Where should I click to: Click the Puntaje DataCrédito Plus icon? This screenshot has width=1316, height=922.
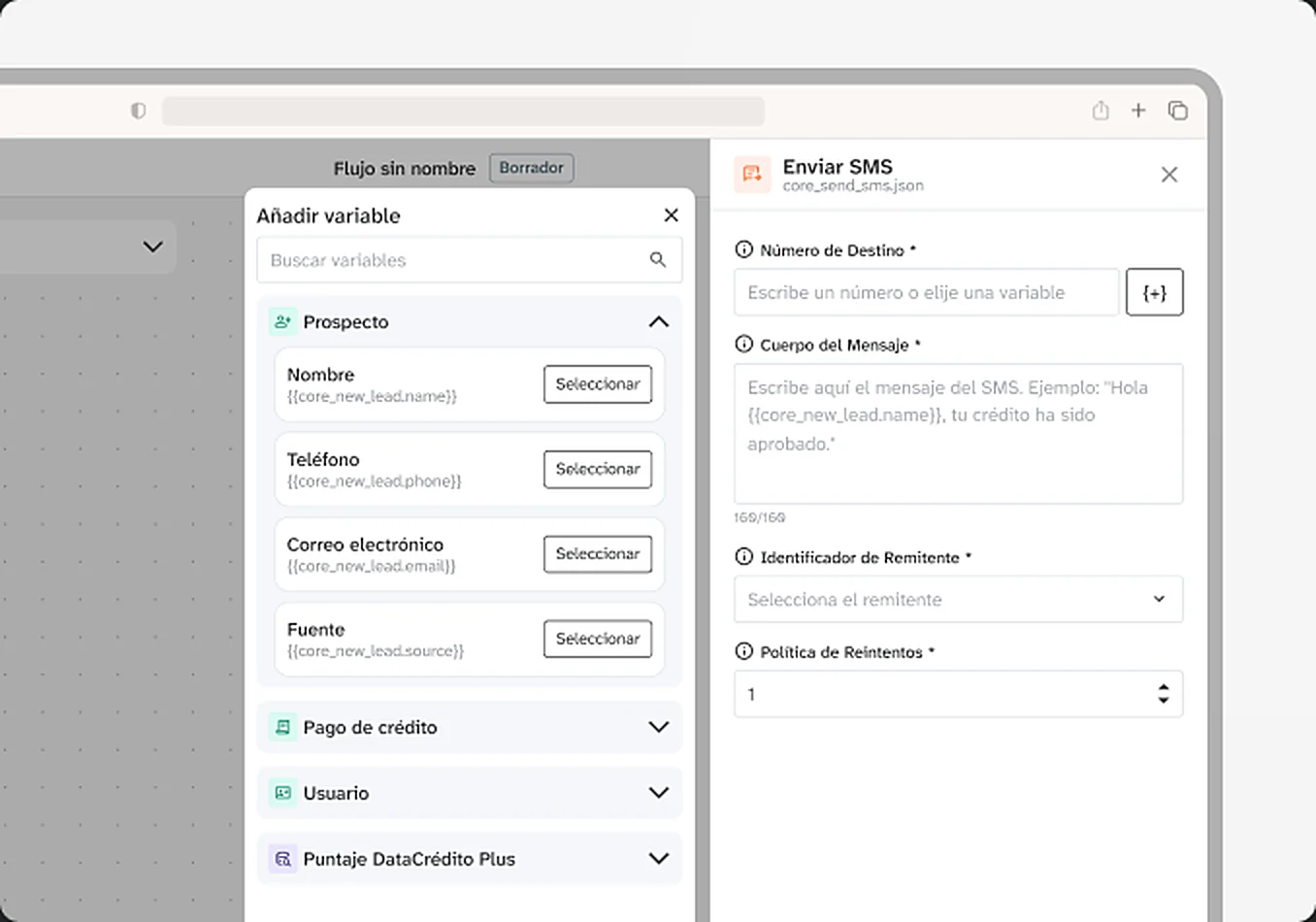[282, 859]
